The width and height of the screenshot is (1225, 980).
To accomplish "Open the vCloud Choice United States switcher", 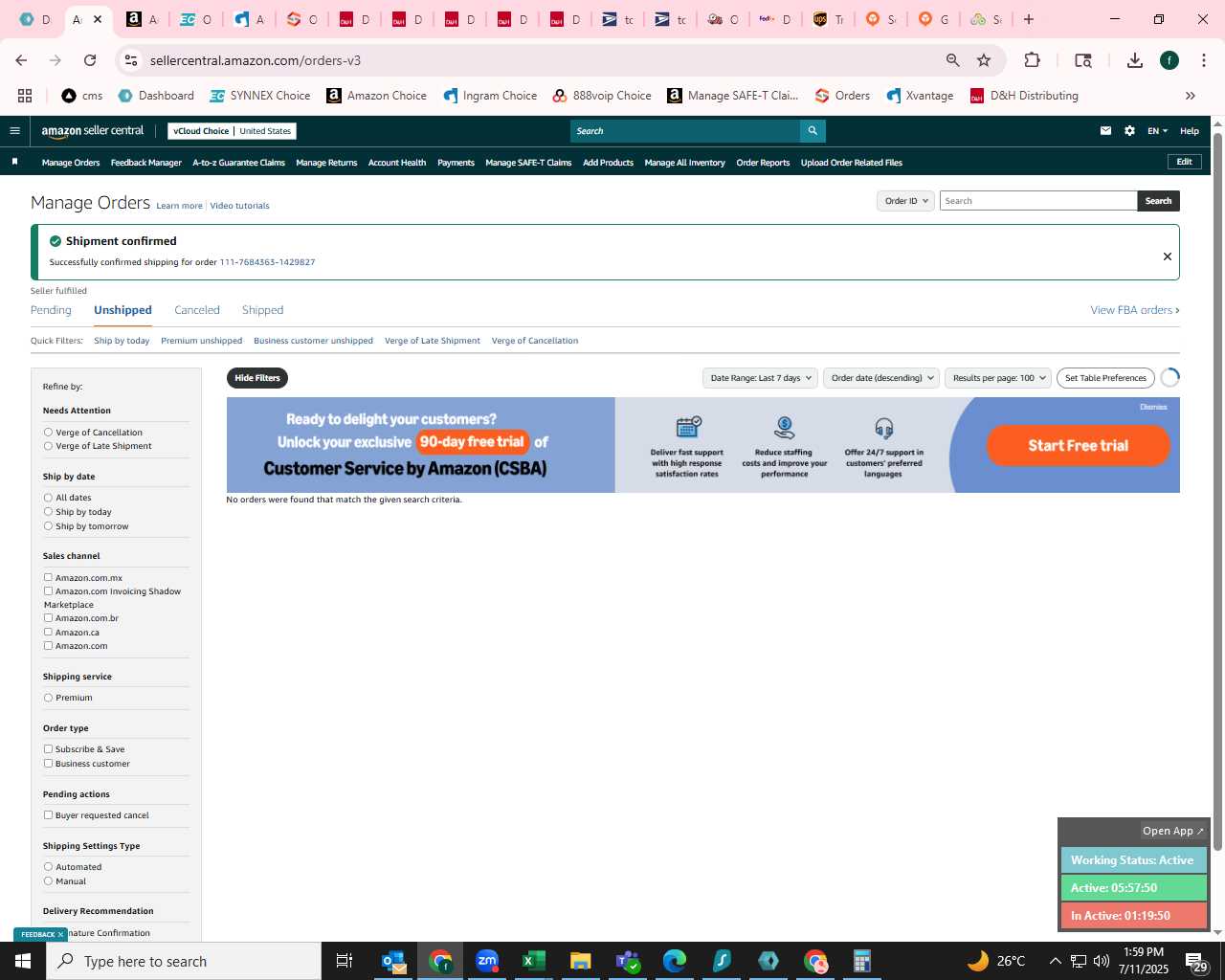I will [x=232, y=131].
